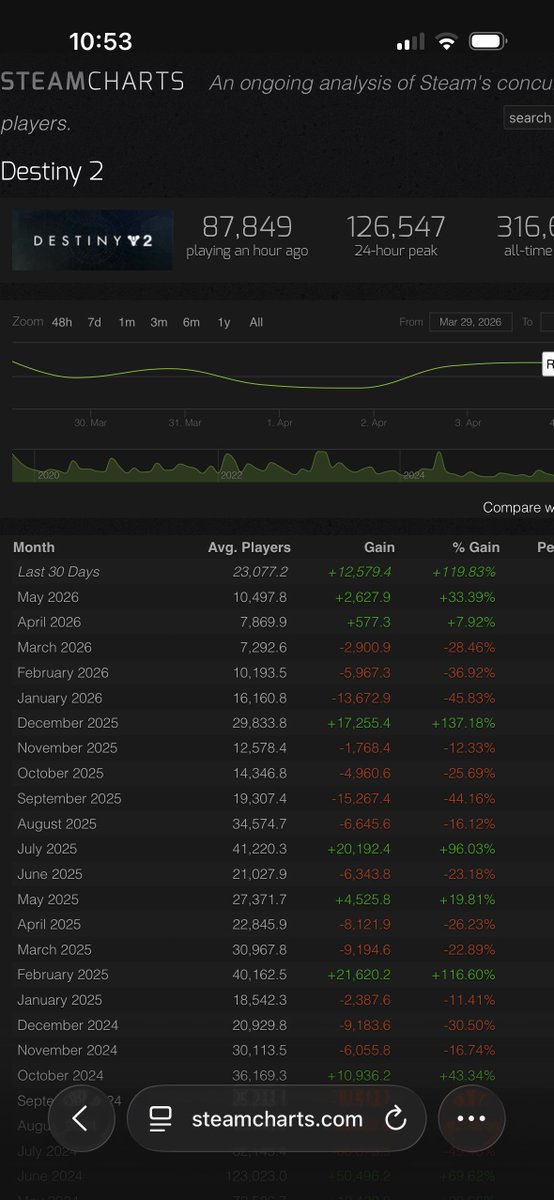Click the Gain column header
Screen dimensions: 554x1200
379,547
